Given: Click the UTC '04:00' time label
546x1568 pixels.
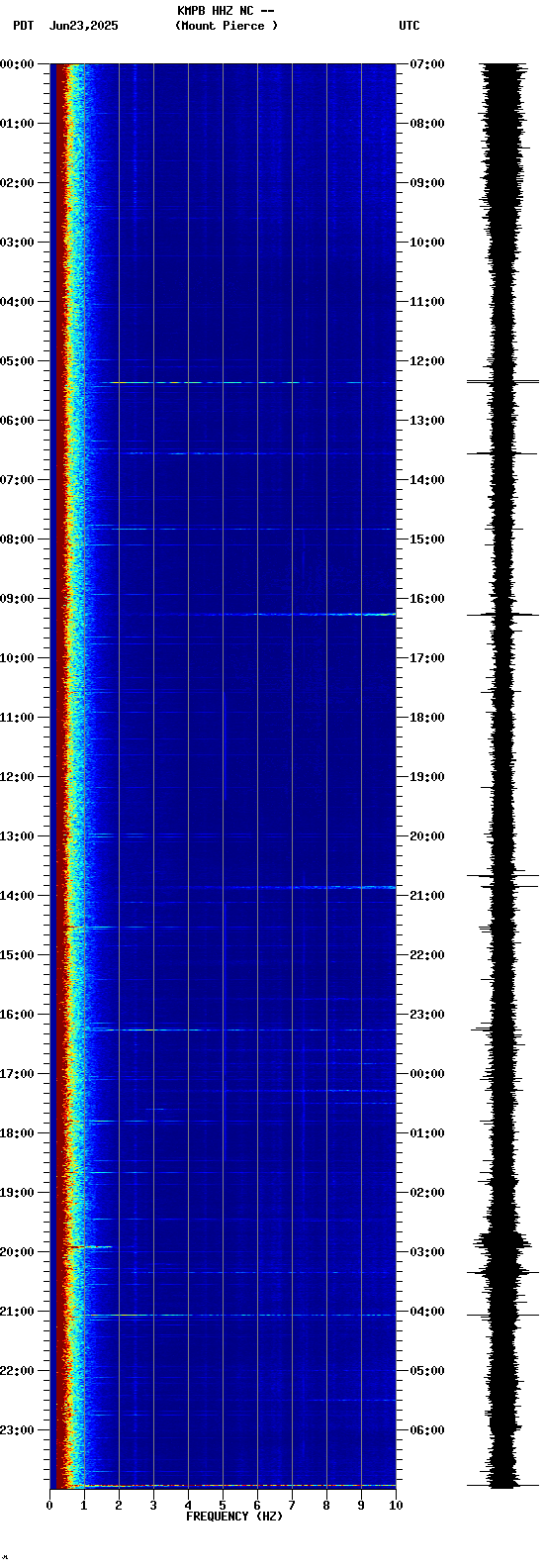Looking at the screenshot, I should [427, 1312].
